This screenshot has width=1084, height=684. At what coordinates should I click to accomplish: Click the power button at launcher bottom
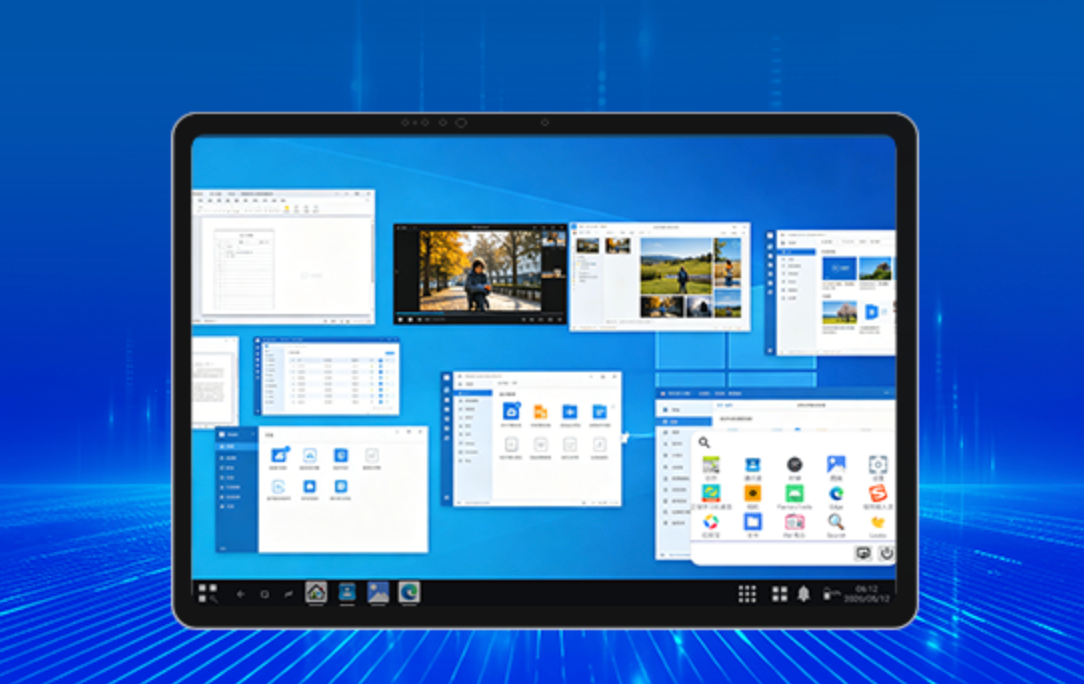point(886,553)
